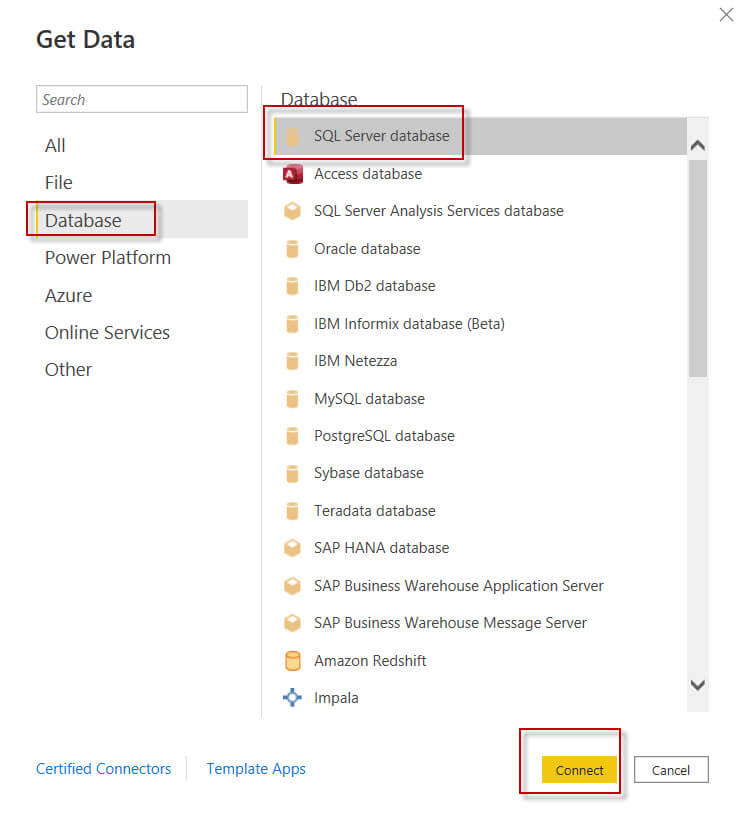
Task: Click the connector list scrollbar thumb
Action: tap(698, 265)
